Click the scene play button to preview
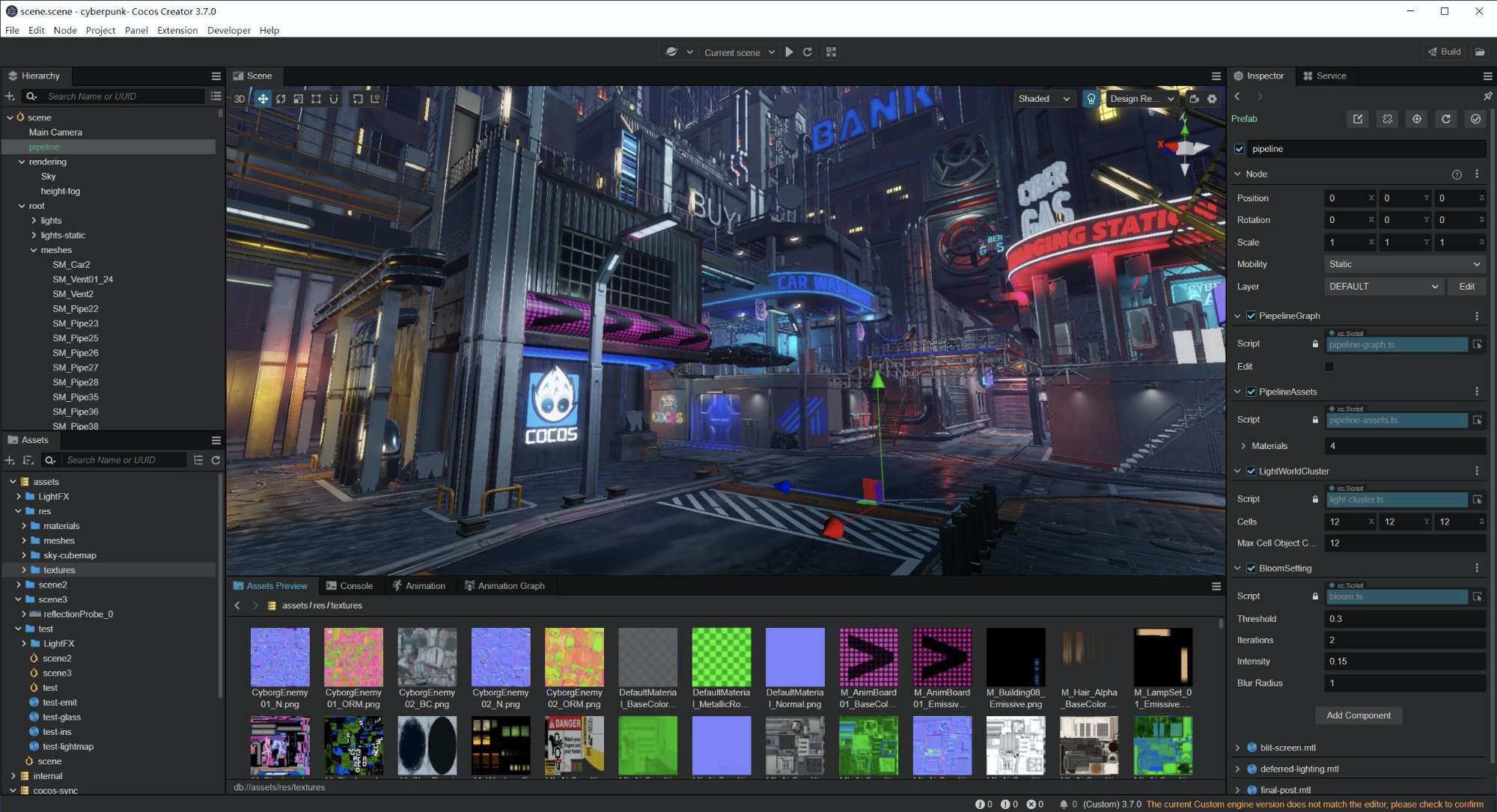The image size is (1497, 812). [x=790, y=52]
